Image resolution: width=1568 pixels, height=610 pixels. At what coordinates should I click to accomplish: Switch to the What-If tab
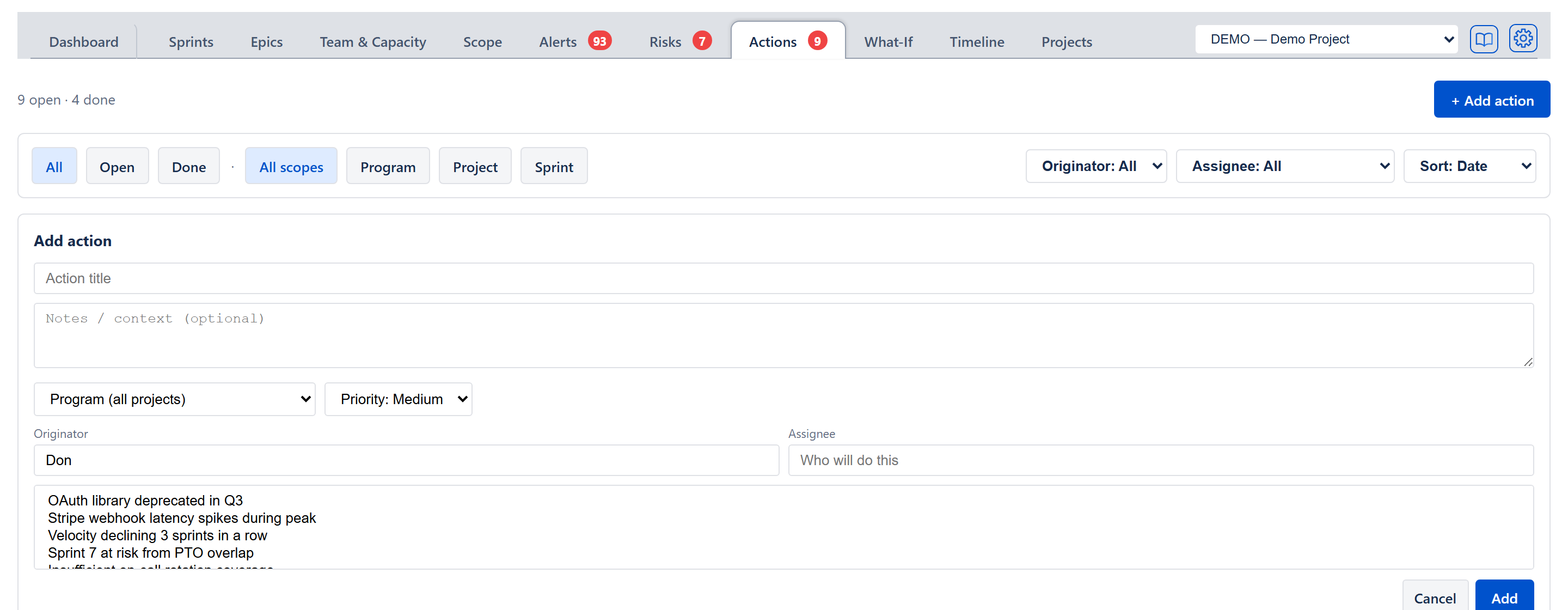[x=888, y=42]
